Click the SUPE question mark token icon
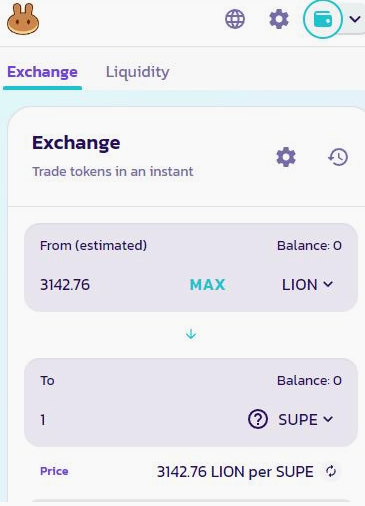Viewport: 365px width, 506px height. 258,419
